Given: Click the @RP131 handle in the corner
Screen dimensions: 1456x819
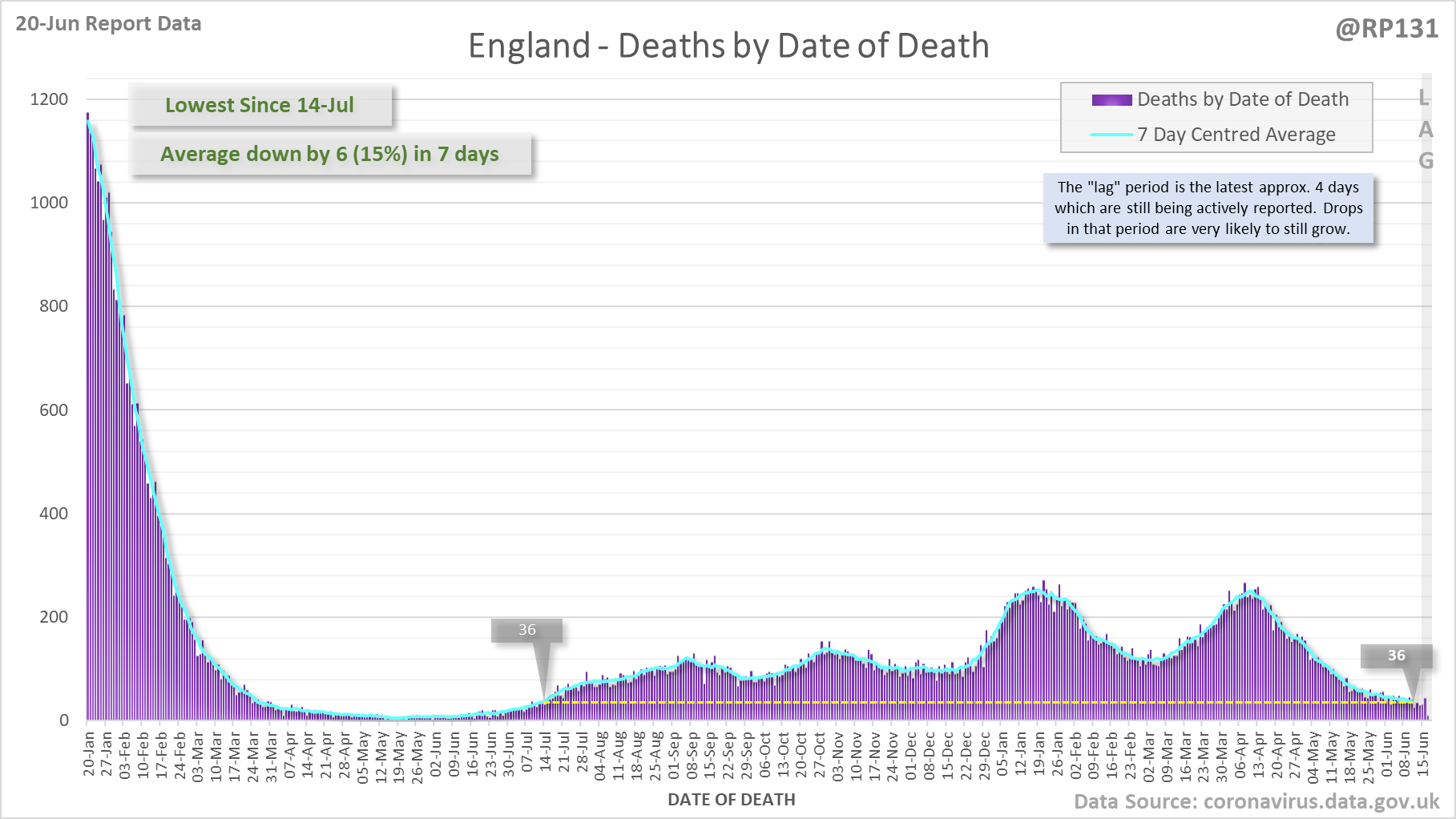Looking at the screenshot, I should 1386,29.
